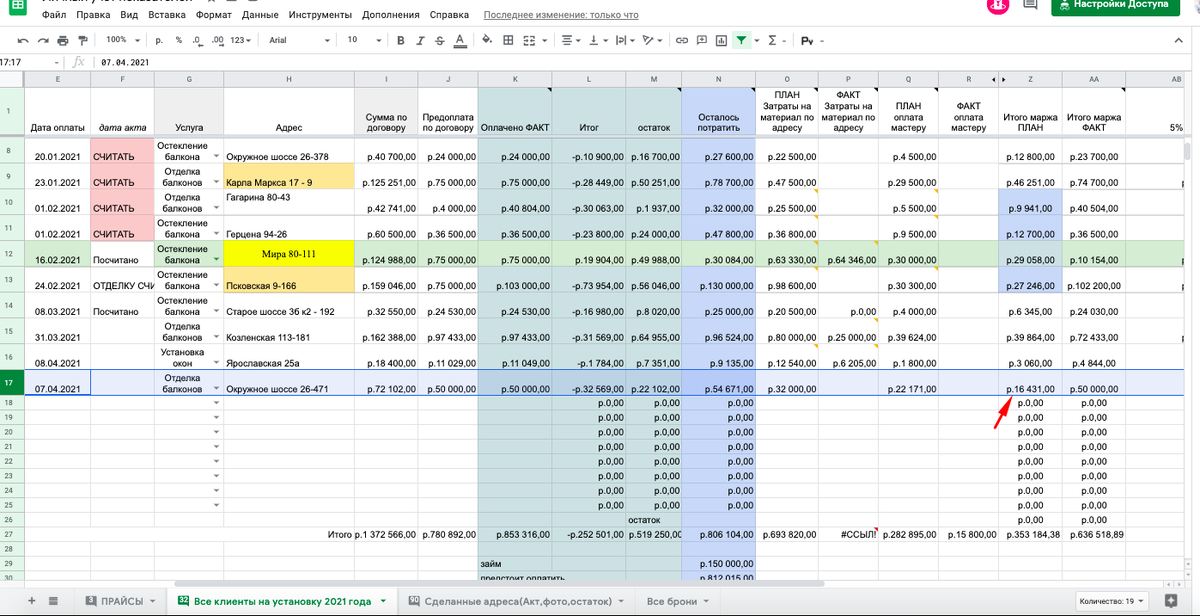Open the Google Sheets home icon
Viewport: 1200px width, 616px height.
16,8
